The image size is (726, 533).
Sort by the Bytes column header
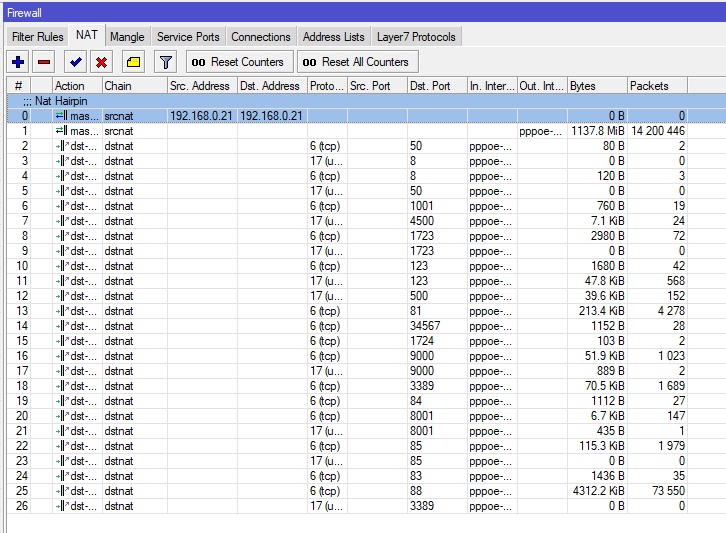click(596, 86)
